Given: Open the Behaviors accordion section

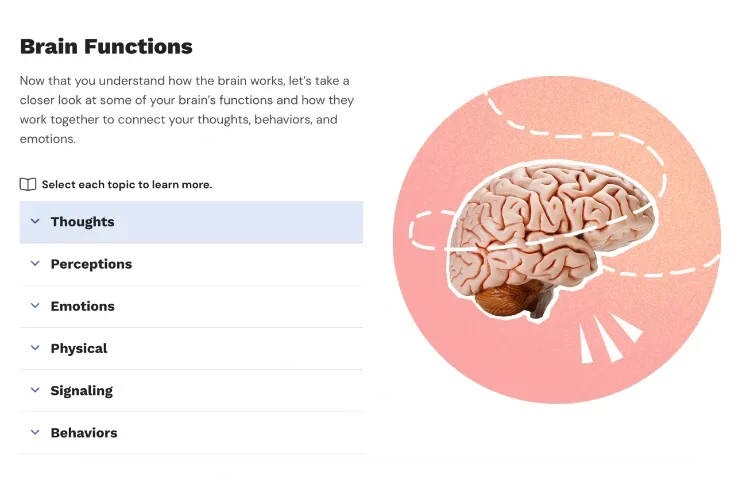Looking at the screenshot, I should pyautogui.click(x=191, y=433).
